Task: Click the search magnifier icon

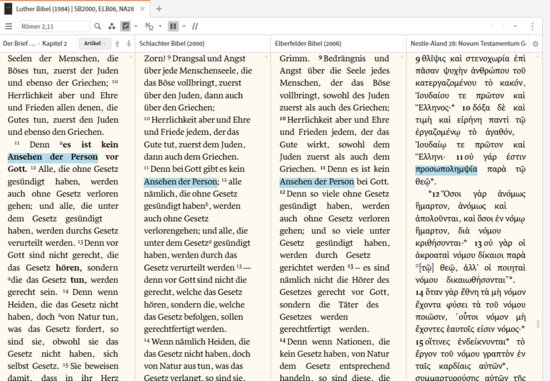Action: pos(98,26)
